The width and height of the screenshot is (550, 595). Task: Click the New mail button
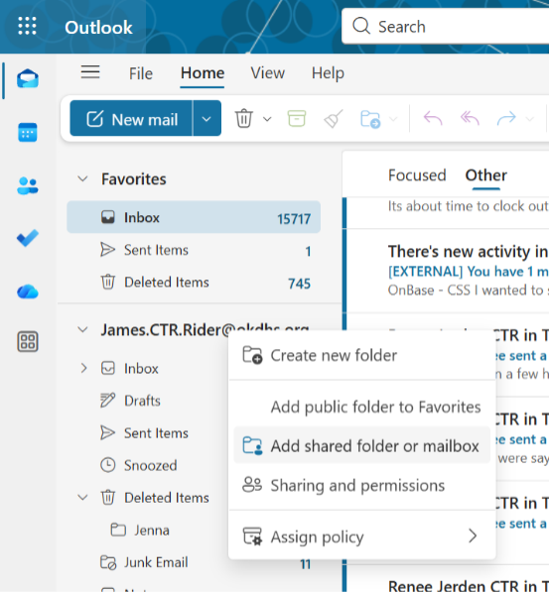click(x=131, y=119)
